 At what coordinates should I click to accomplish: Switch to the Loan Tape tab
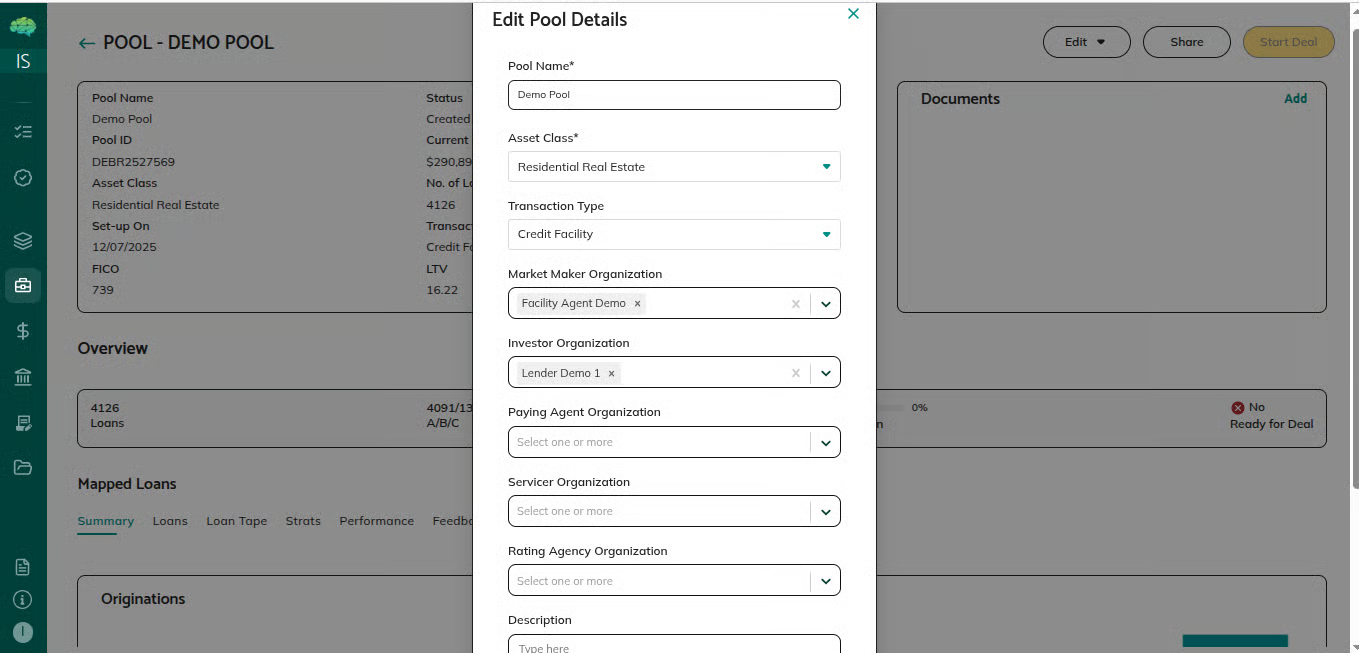(x=236, y=521)
